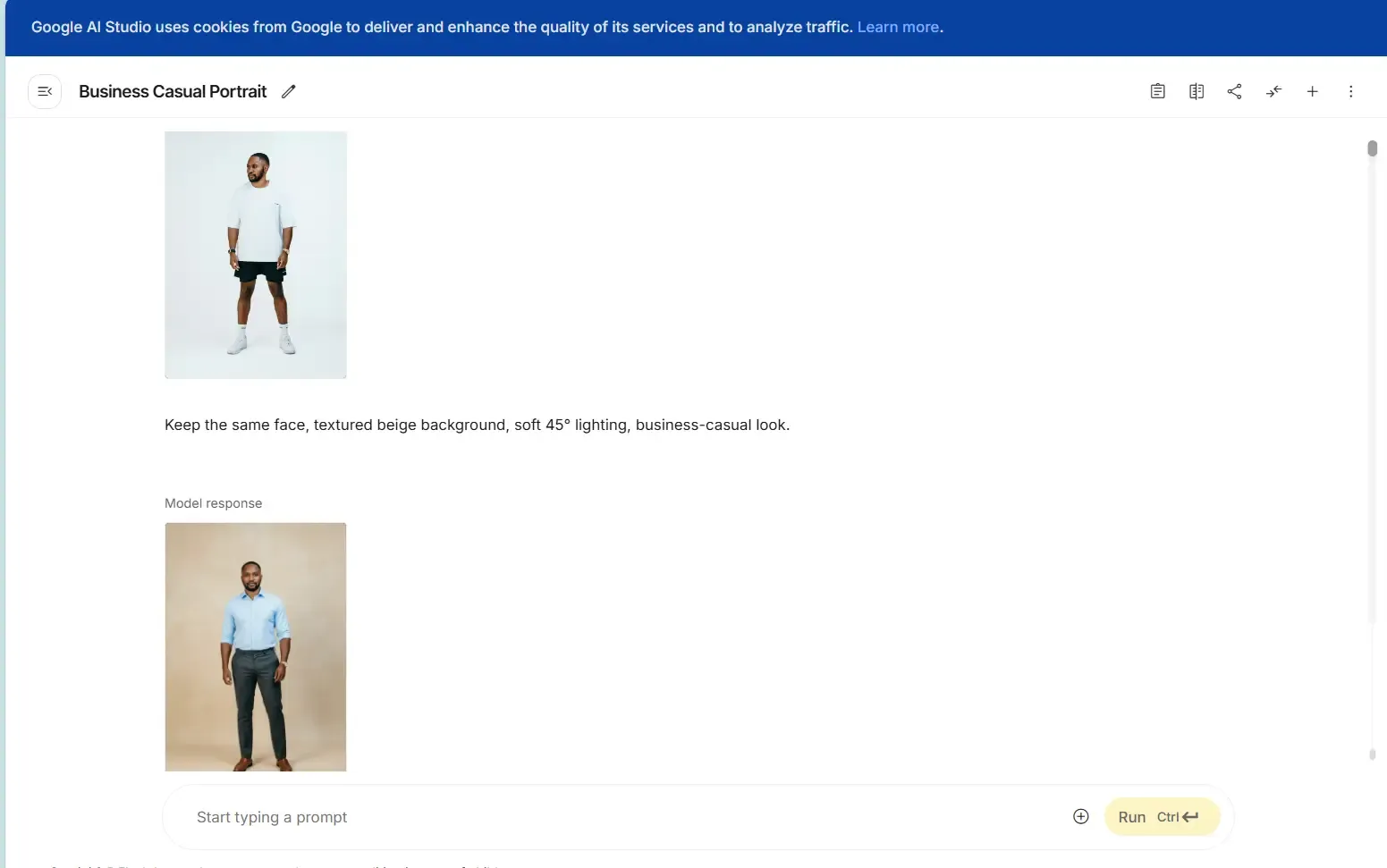Open the generated blue-shirt portrait image
This screenshot has width=1387, height=868.
tap(256, 646)
